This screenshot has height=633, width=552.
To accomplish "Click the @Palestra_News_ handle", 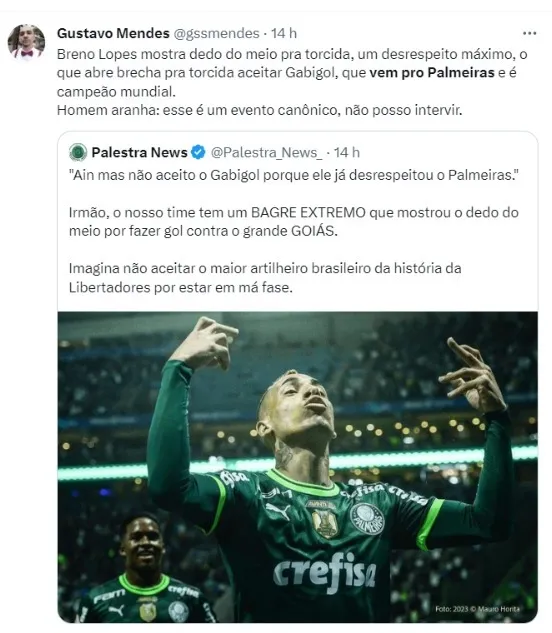I will coord(267,152).
